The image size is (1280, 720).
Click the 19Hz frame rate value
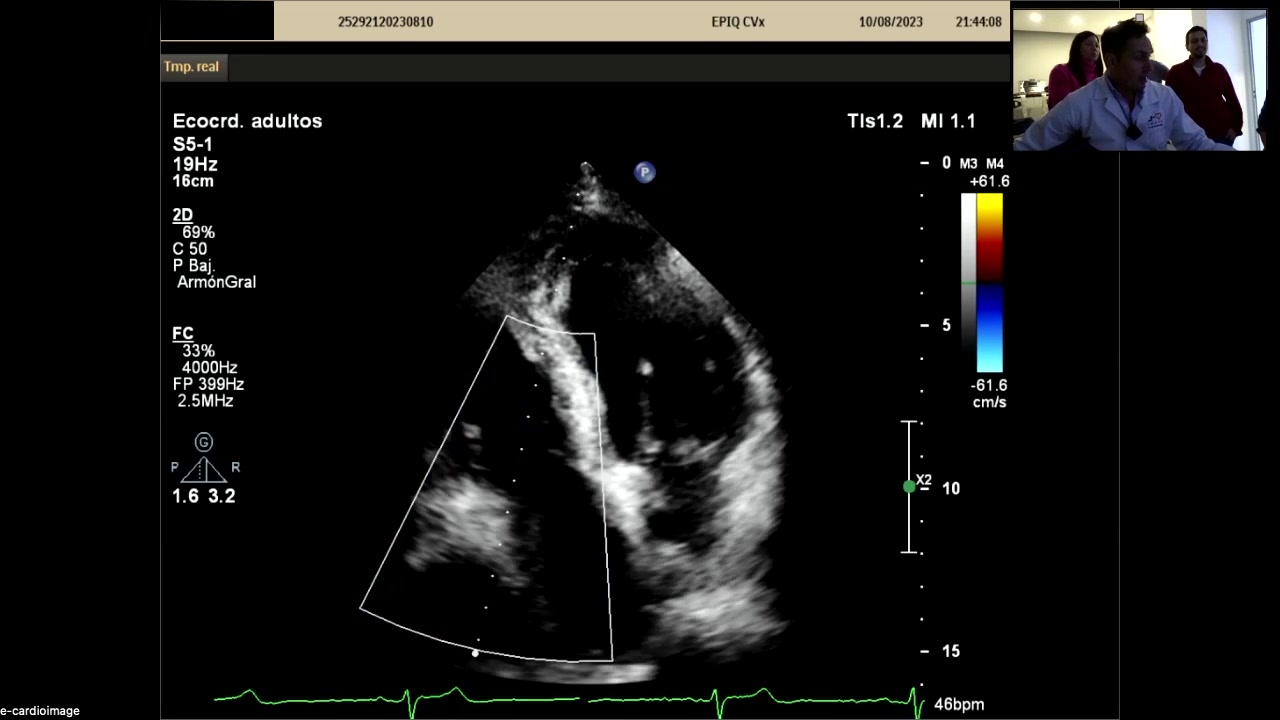tap(195, 164)
